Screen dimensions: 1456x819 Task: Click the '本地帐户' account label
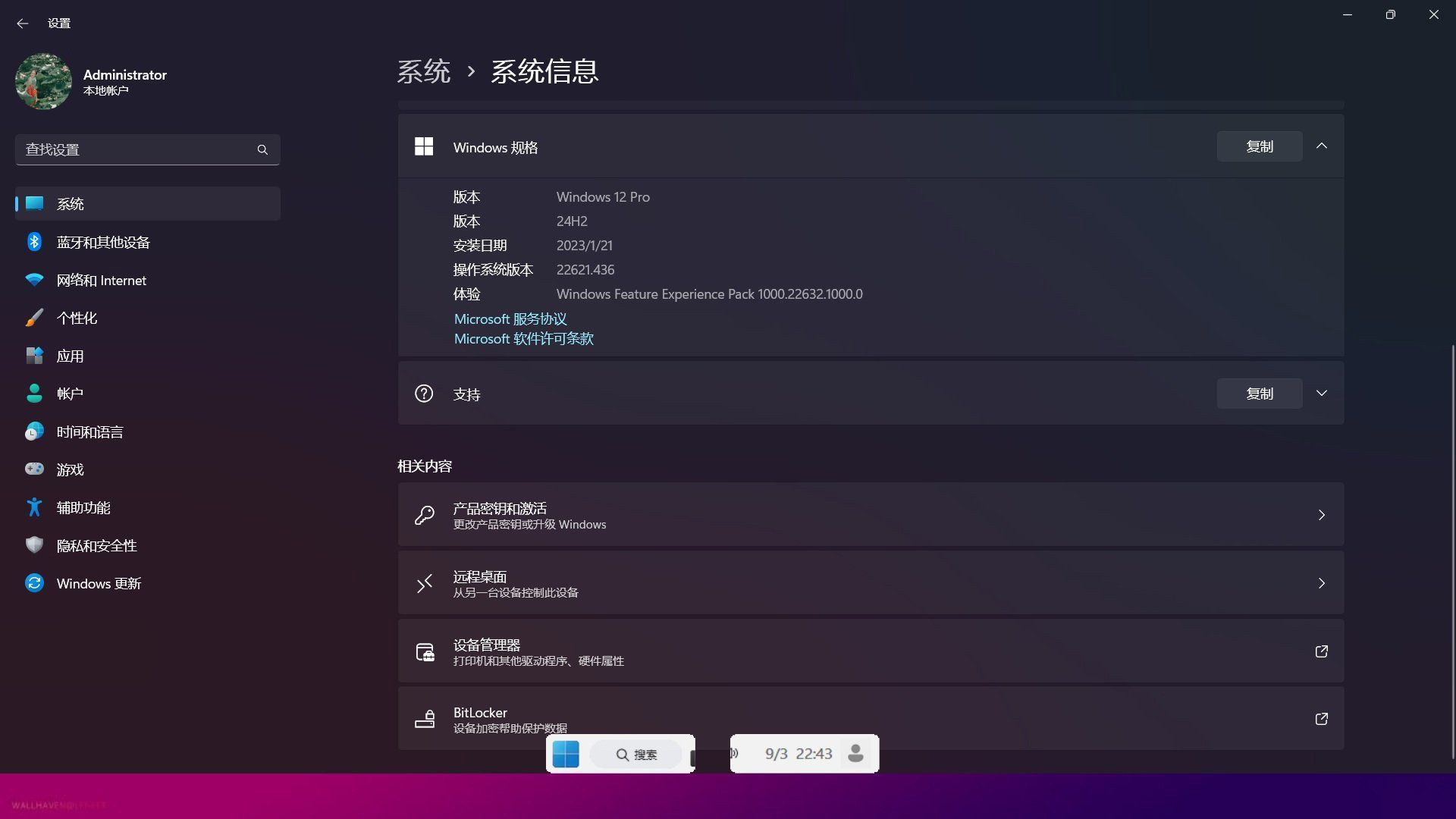pos(106,91)
